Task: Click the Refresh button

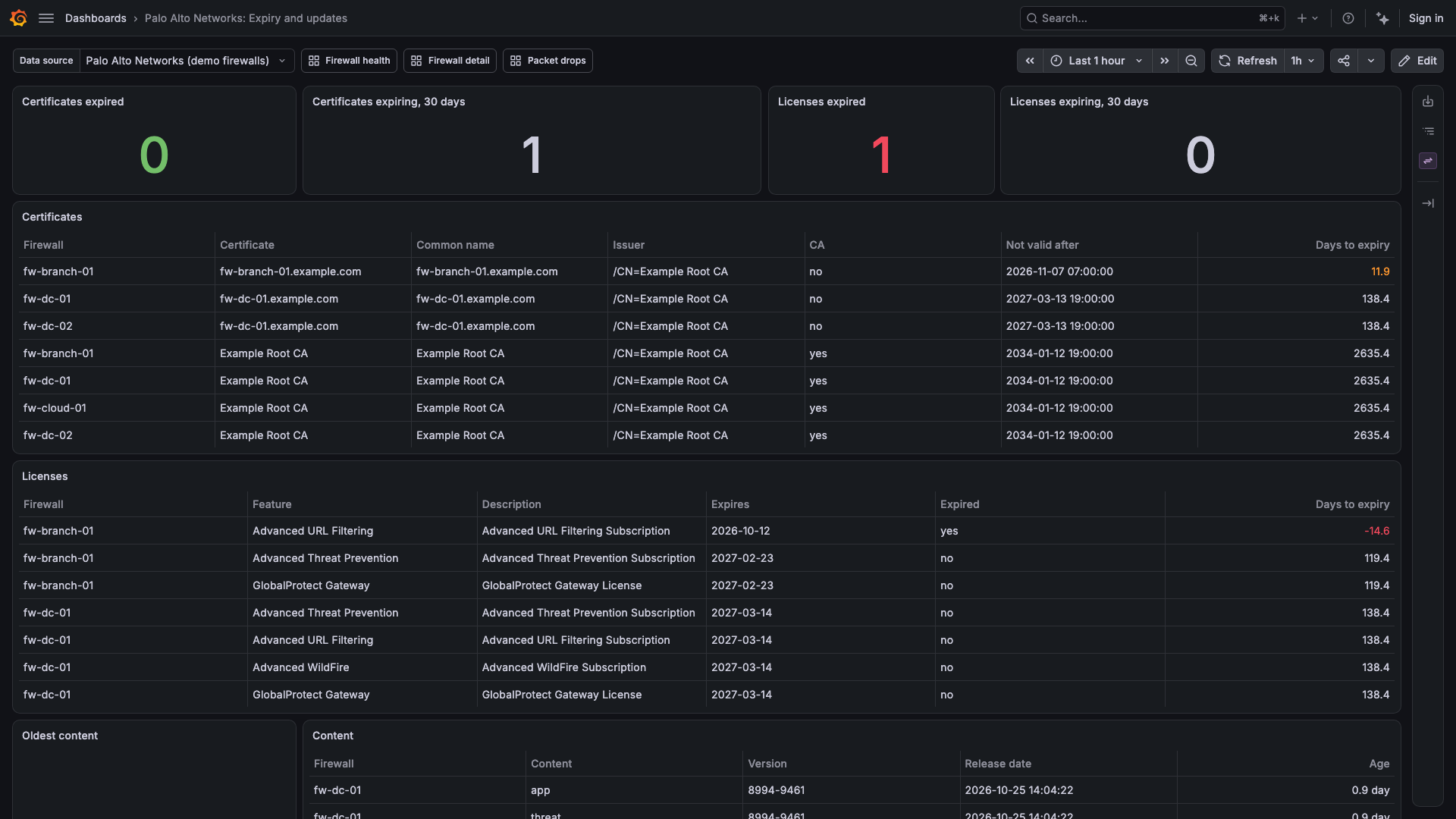Action: click(x=1247, y=61)
